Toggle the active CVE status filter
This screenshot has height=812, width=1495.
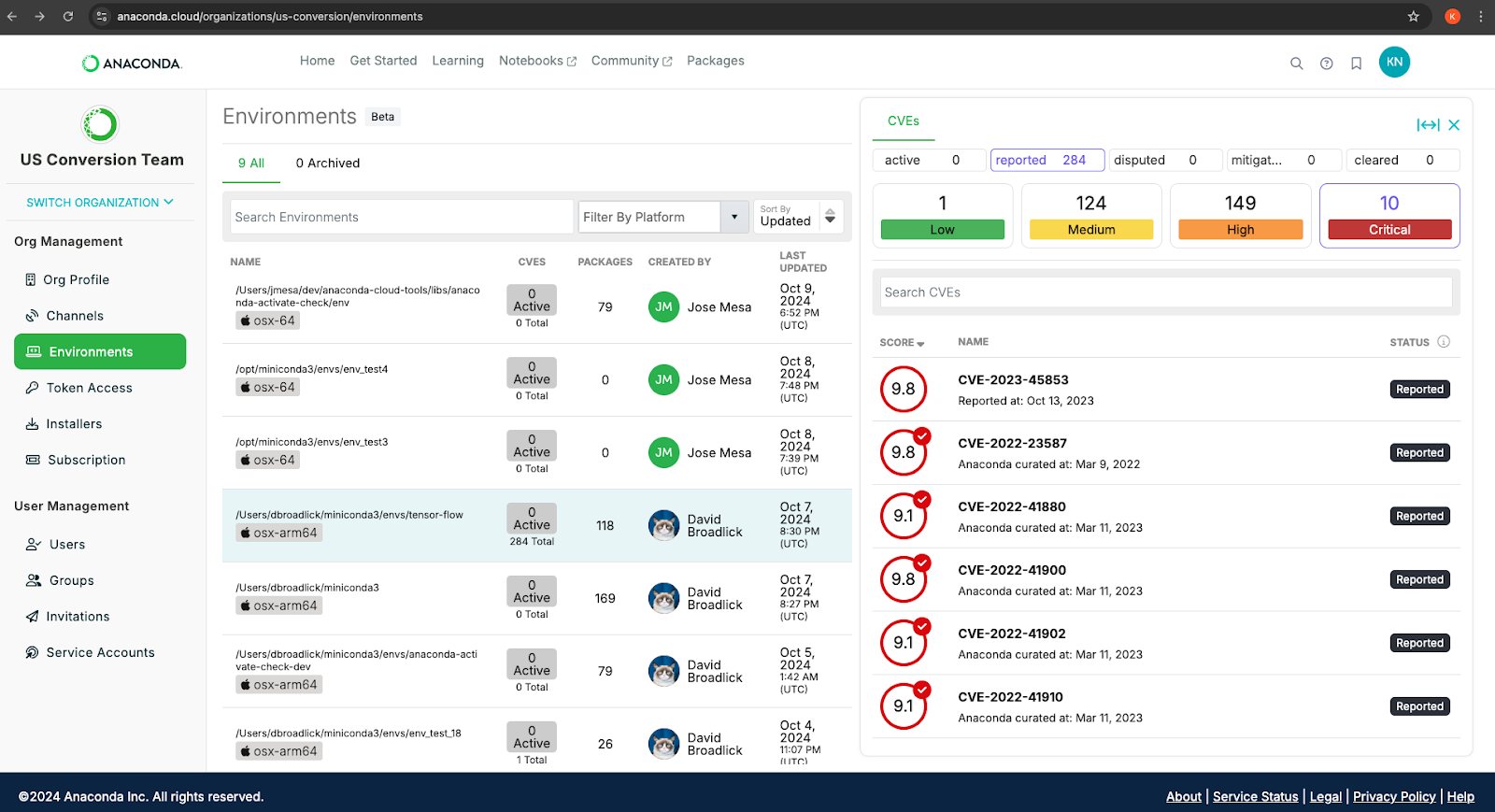[x=929, y=160]
